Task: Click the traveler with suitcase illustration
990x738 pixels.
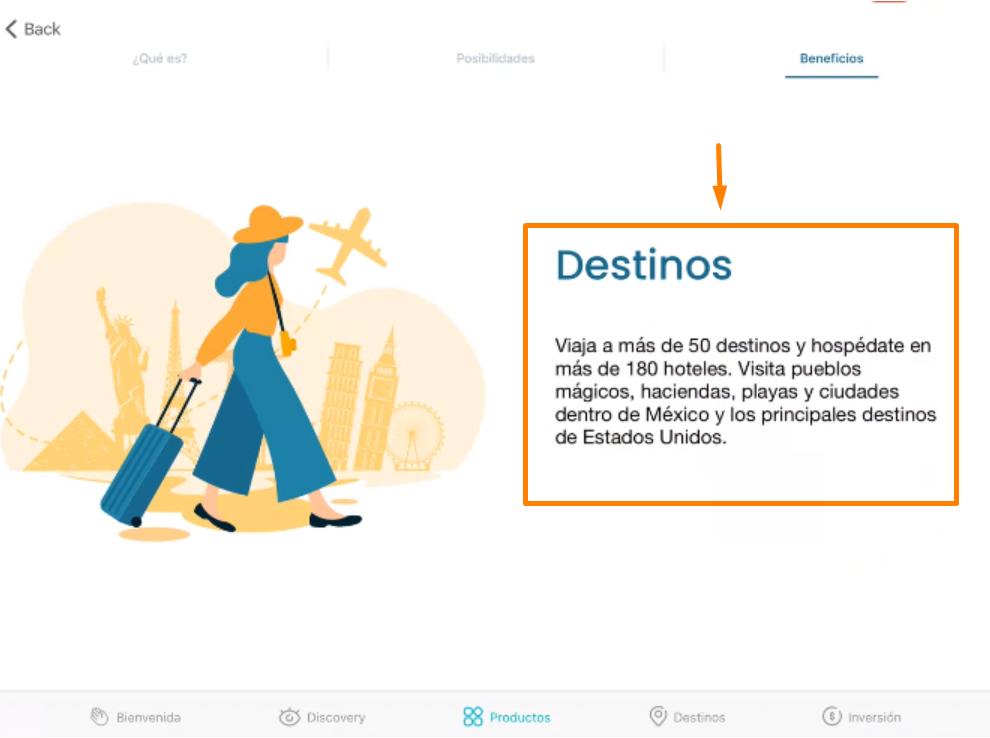Action: (242, 372)
